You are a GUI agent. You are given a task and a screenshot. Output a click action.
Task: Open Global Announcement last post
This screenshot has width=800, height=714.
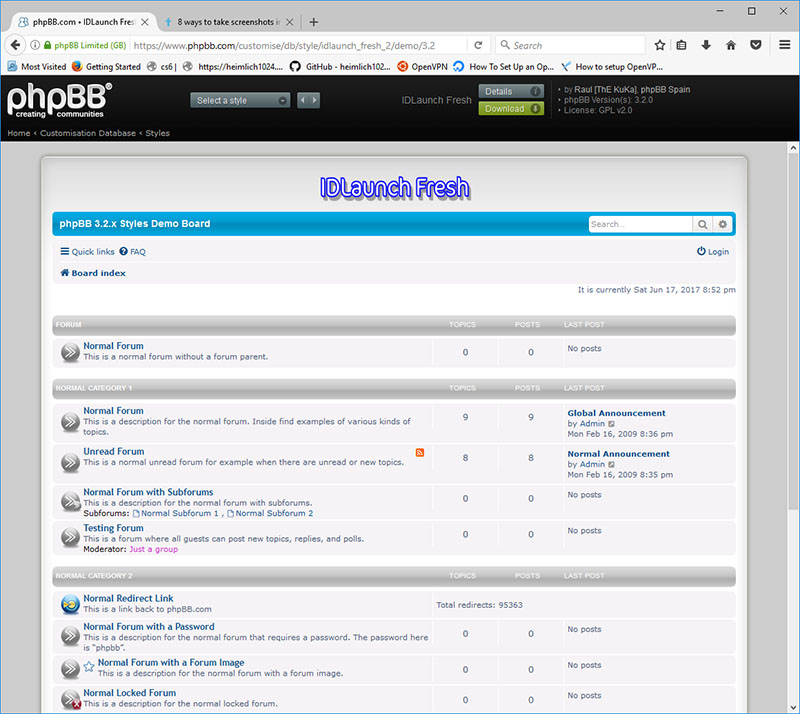(616, 413)
